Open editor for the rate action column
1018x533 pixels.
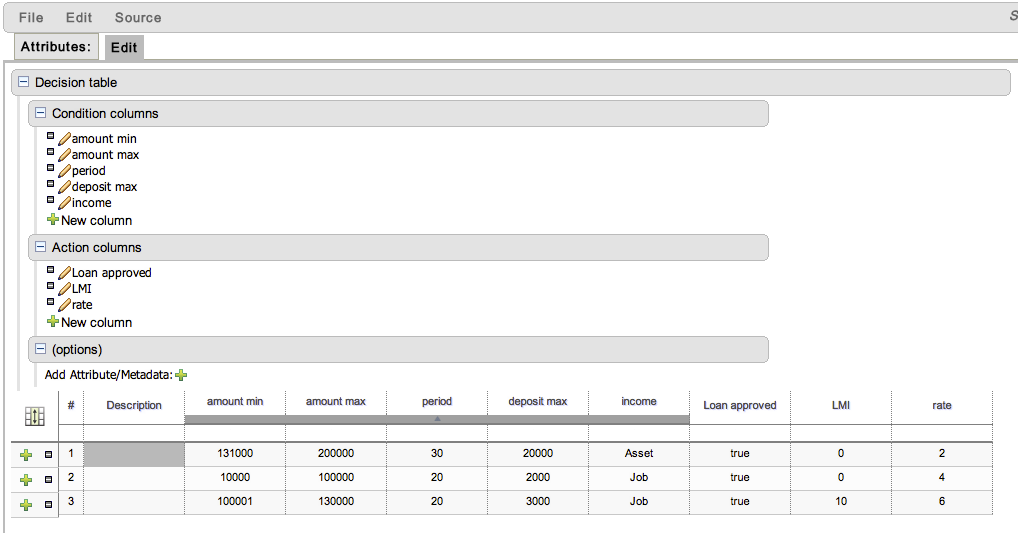coord(65,305)
